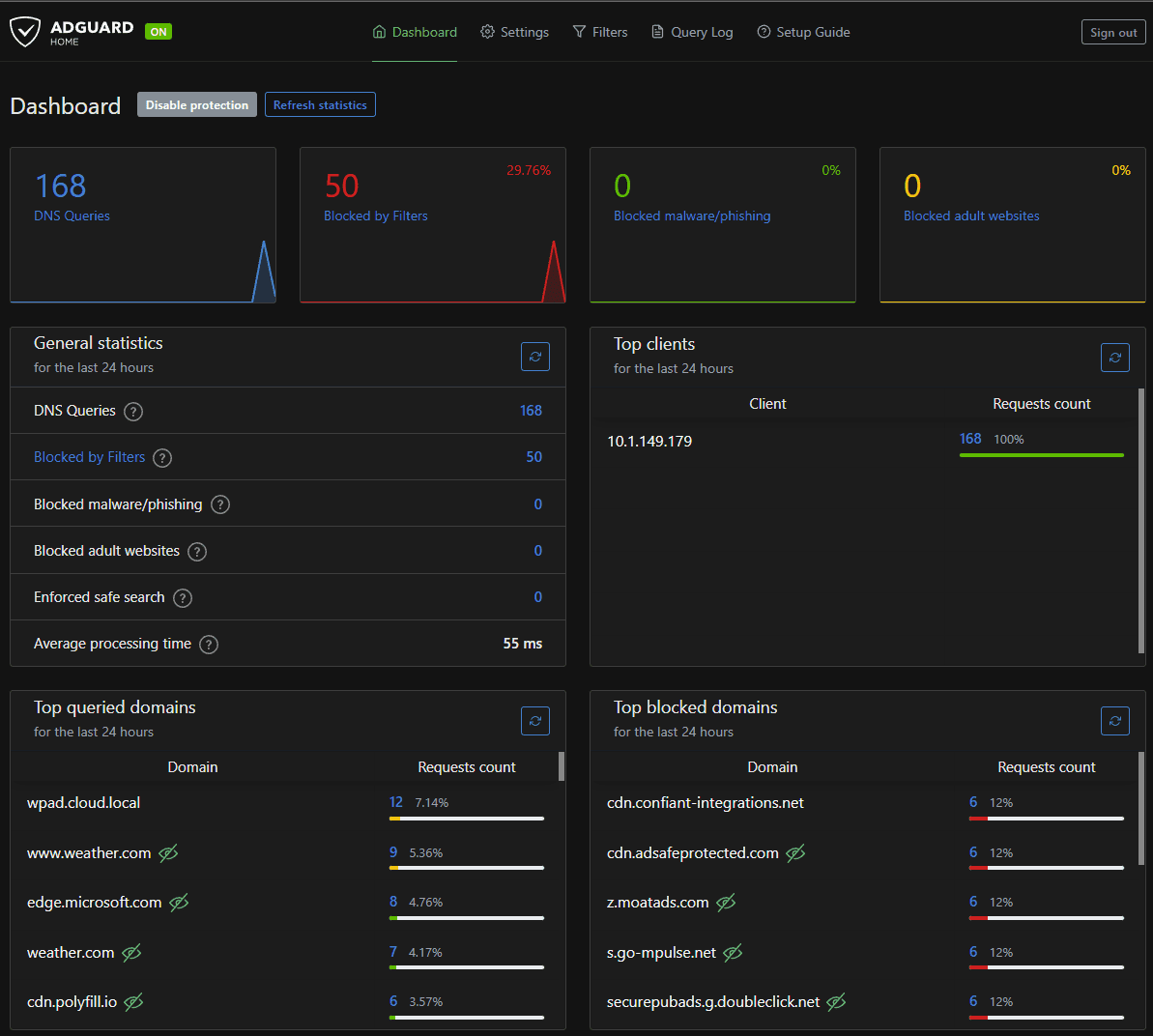
Task: Refresh the Top clients panel
Action: pos(1115,358)
